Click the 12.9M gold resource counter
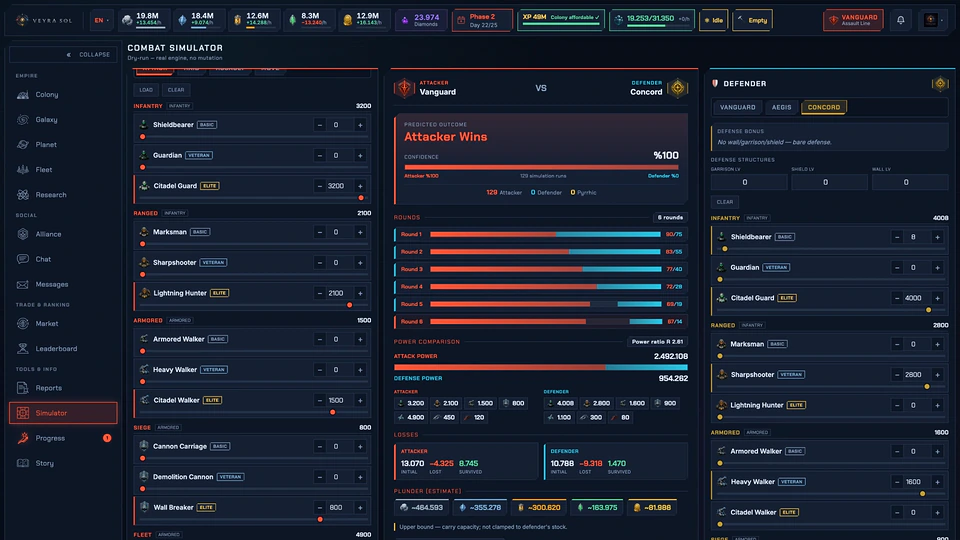Viewport: 960px width, 540px height. click(x=364, y=20)
